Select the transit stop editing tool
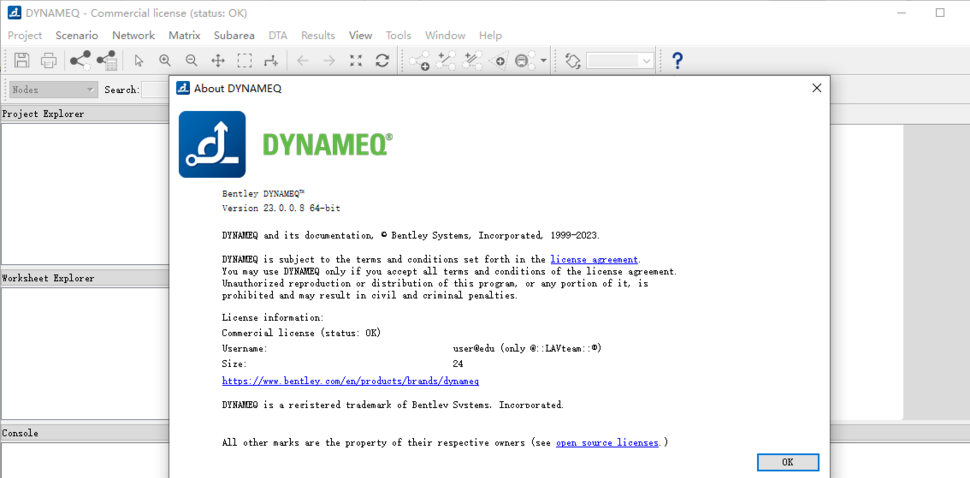 click(x=525, y=61)
